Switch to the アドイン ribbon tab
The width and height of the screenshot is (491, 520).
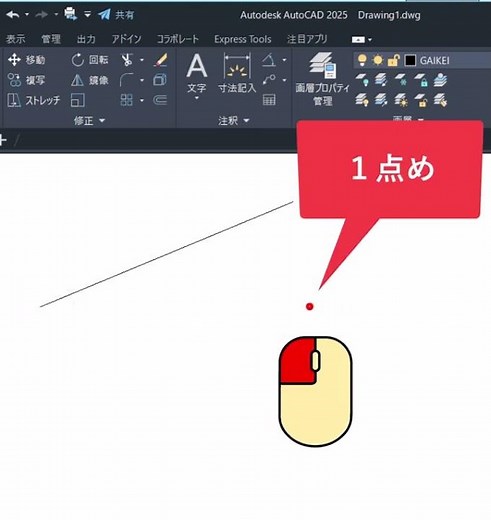click(x=127, y=39)
